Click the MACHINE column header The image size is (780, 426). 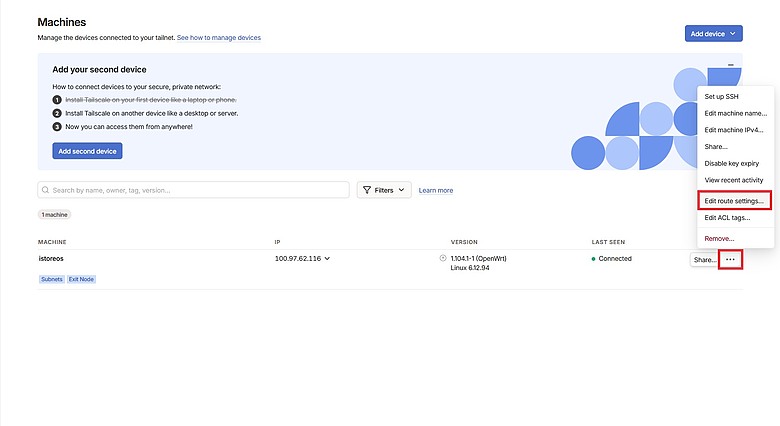tap(52, 242)
